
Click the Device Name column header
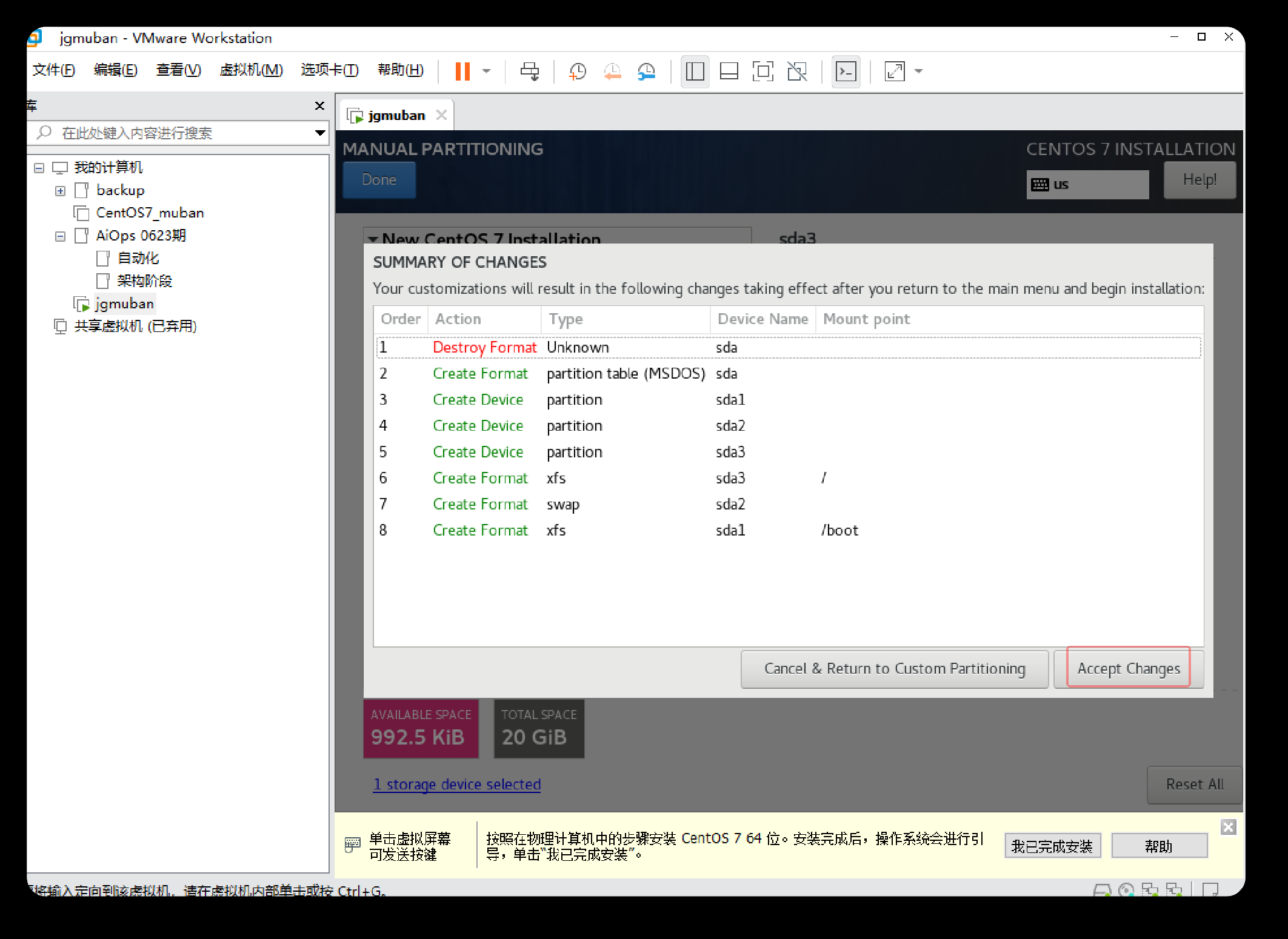pyautogui.click(x=762, y=319)
